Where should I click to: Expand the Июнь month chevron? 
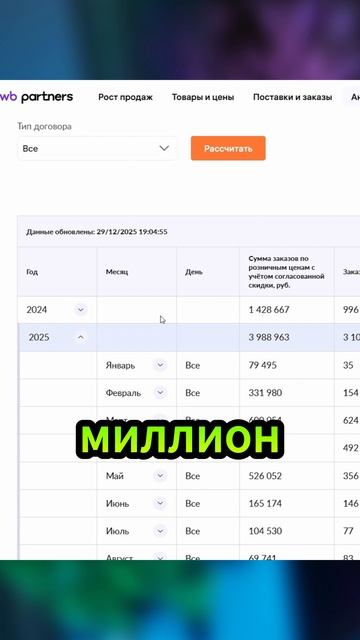pos(160,503)
